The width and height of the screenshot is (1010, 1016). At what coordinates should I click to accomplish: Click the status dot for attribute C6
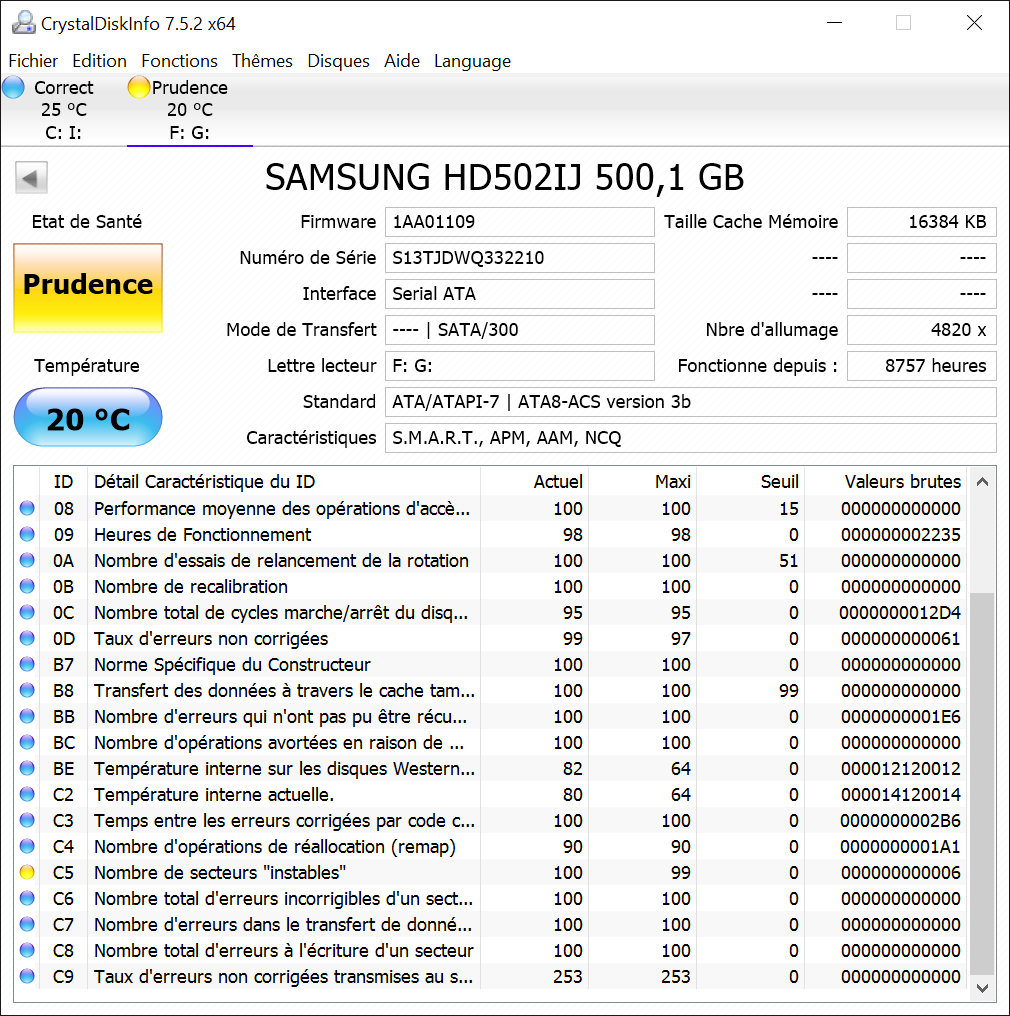[x=27, y=899]
